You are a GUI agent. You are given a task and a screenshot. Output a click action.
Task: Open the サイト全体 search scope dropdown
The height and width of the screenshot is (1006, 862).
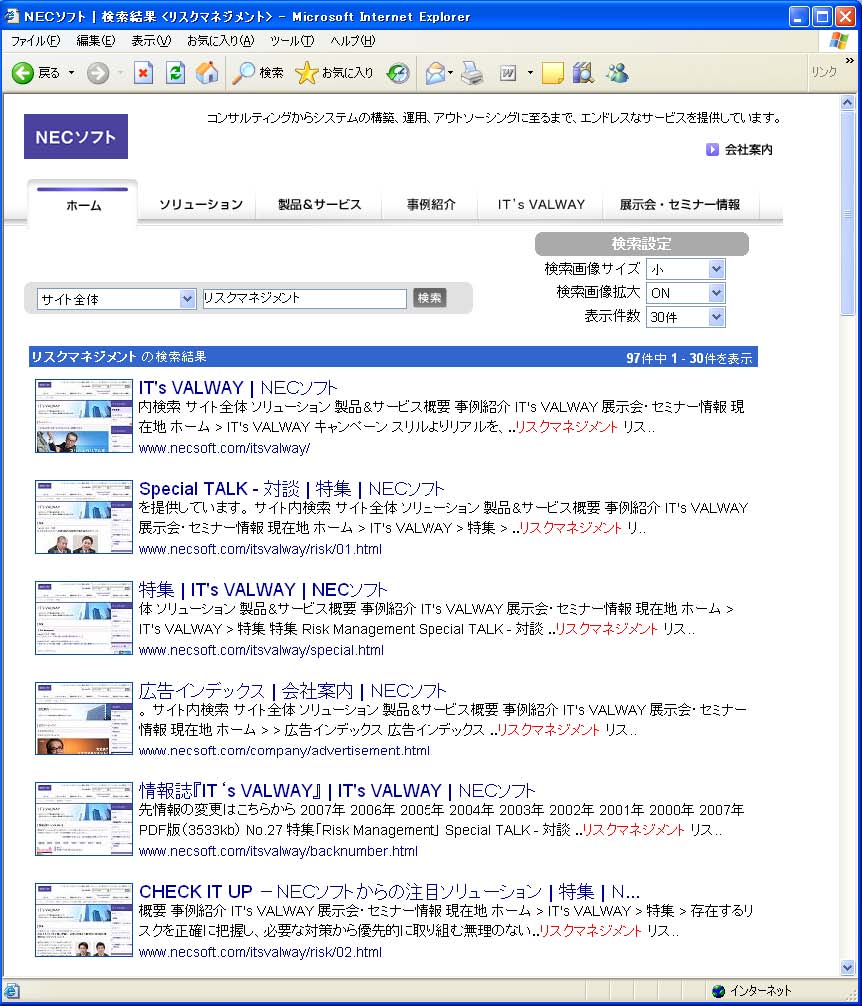[x=116, y=299]
